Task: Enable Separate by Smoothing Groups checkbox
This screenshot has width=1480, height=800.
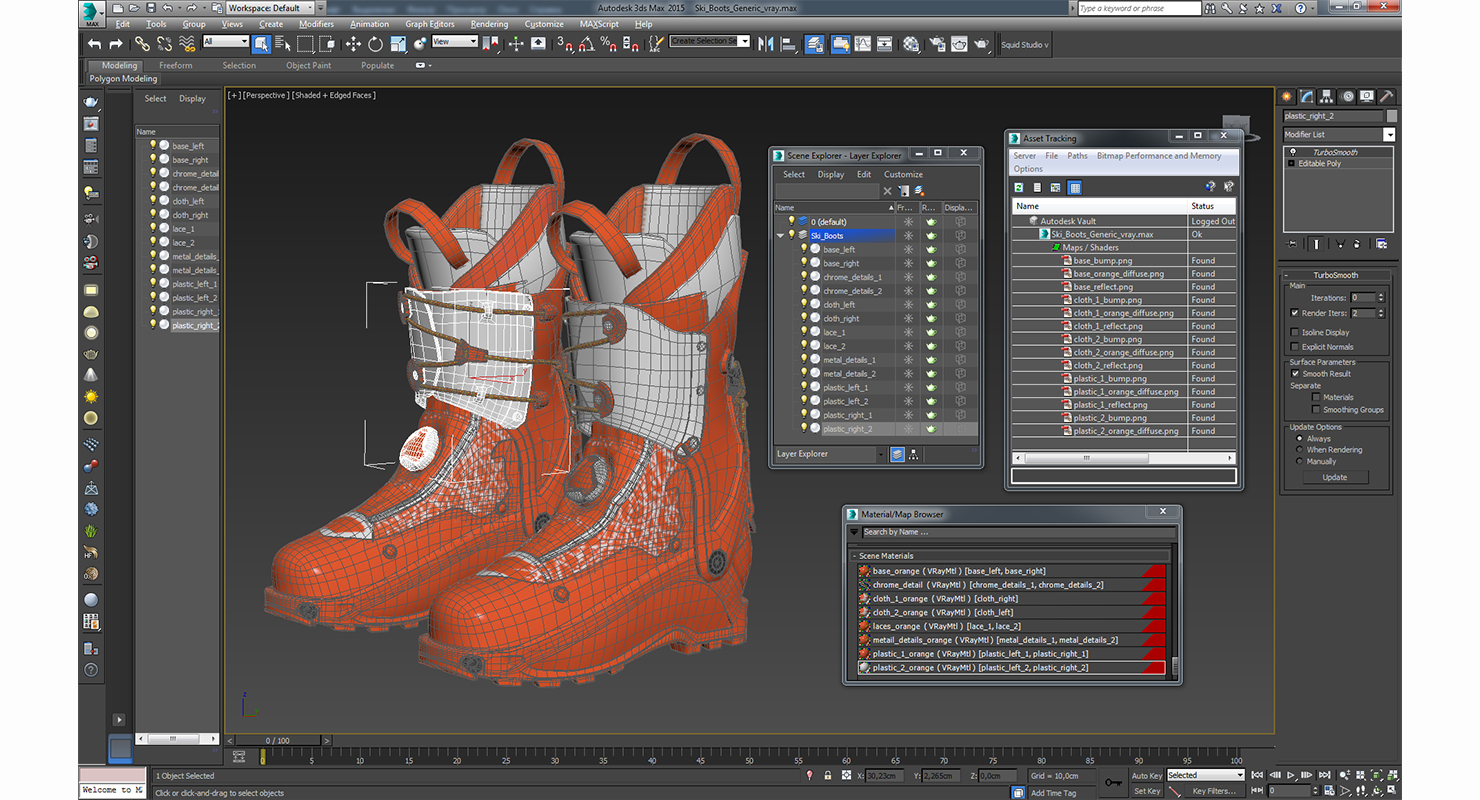Action: point(1316,409)
